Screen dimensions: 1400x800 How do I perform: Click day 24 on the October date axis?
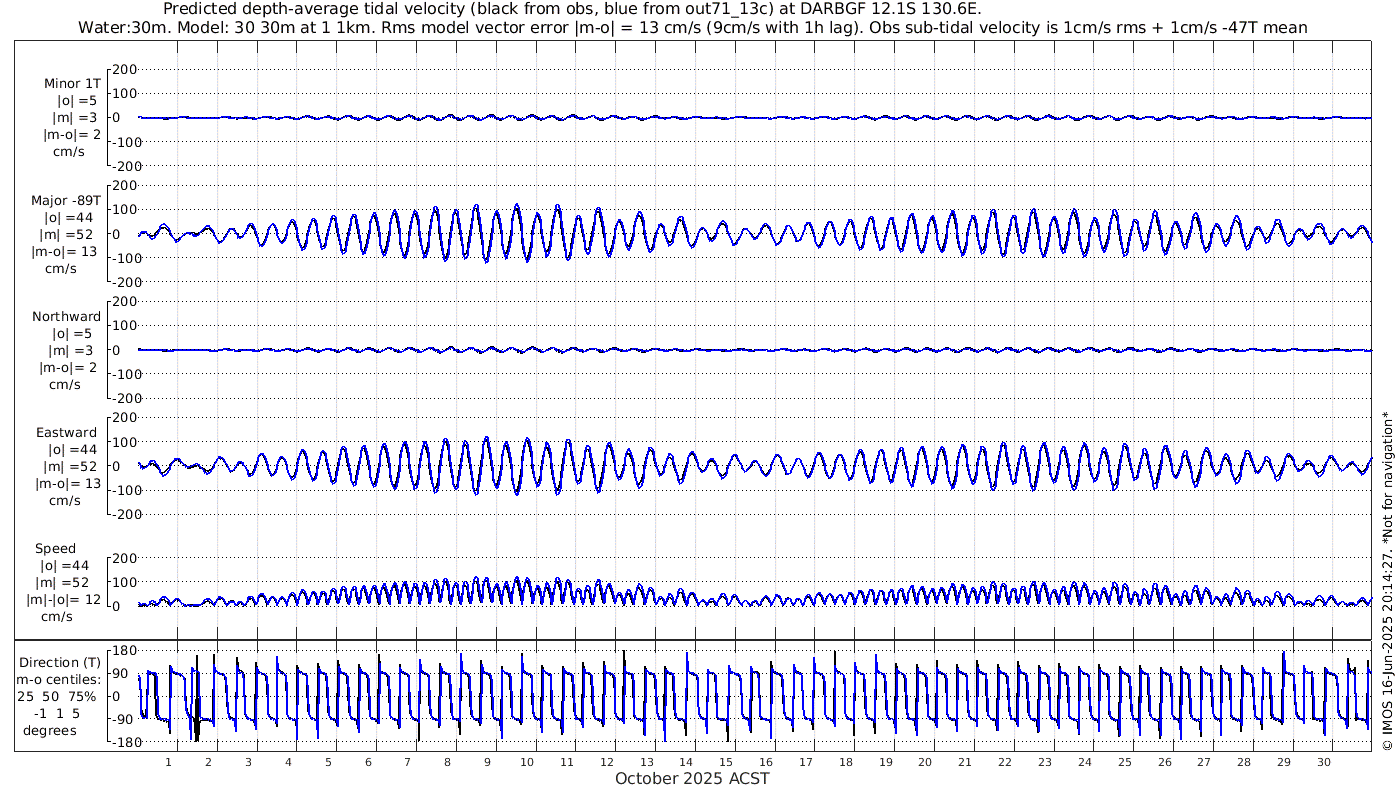1085,762
